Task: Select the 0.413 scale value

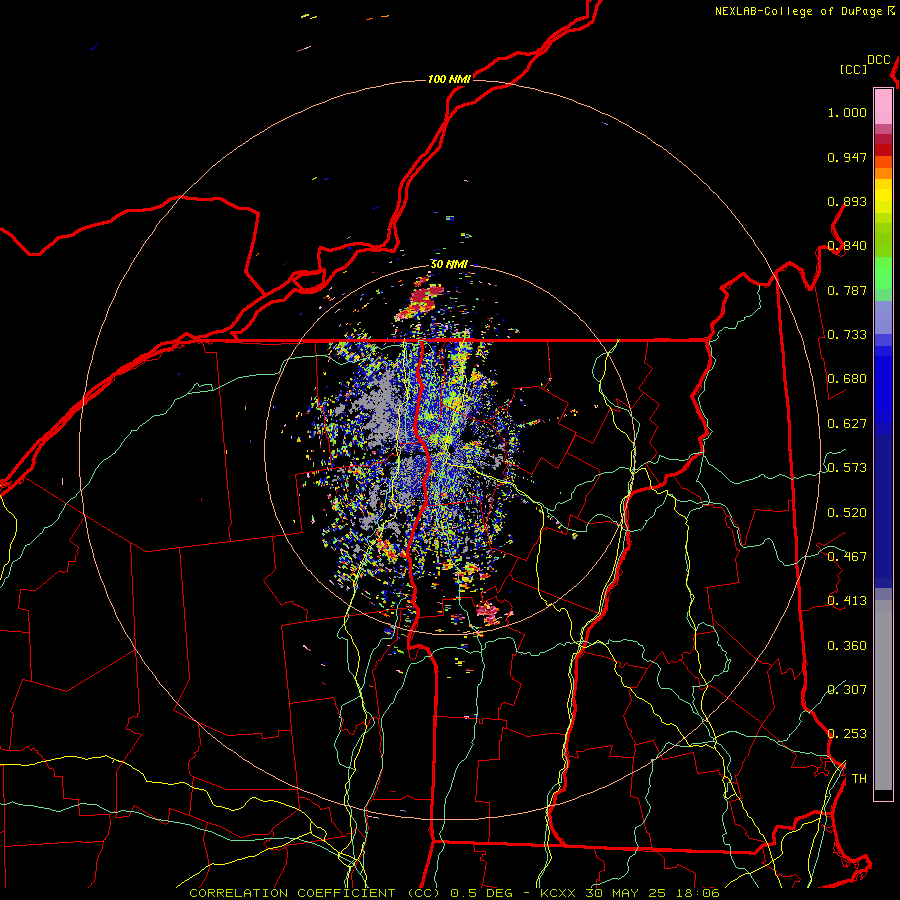Action: pyautogui.click(x=847, y=601)
